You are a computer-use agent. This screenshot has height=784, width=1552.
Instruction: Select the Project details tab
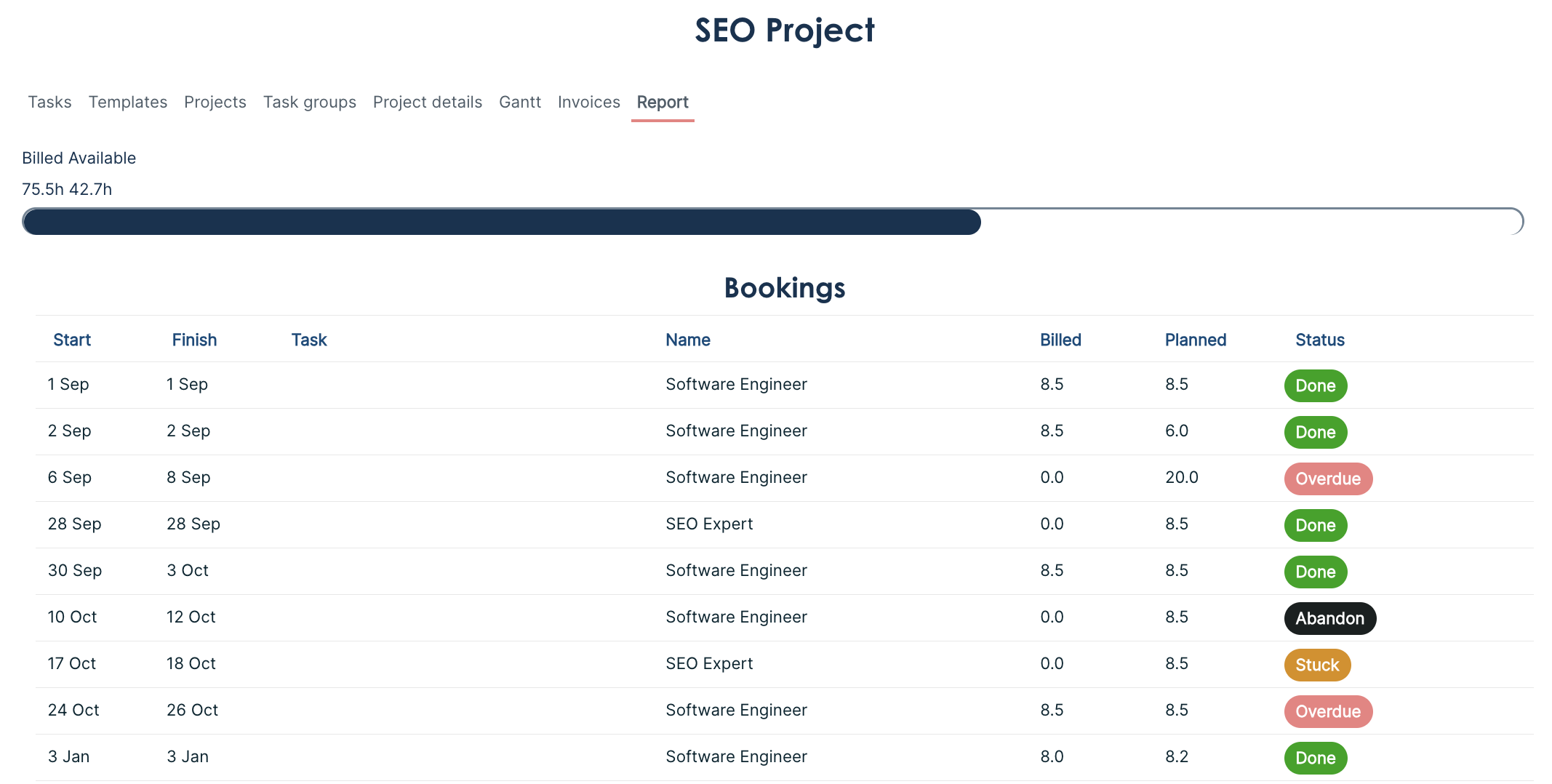(427, 102)
